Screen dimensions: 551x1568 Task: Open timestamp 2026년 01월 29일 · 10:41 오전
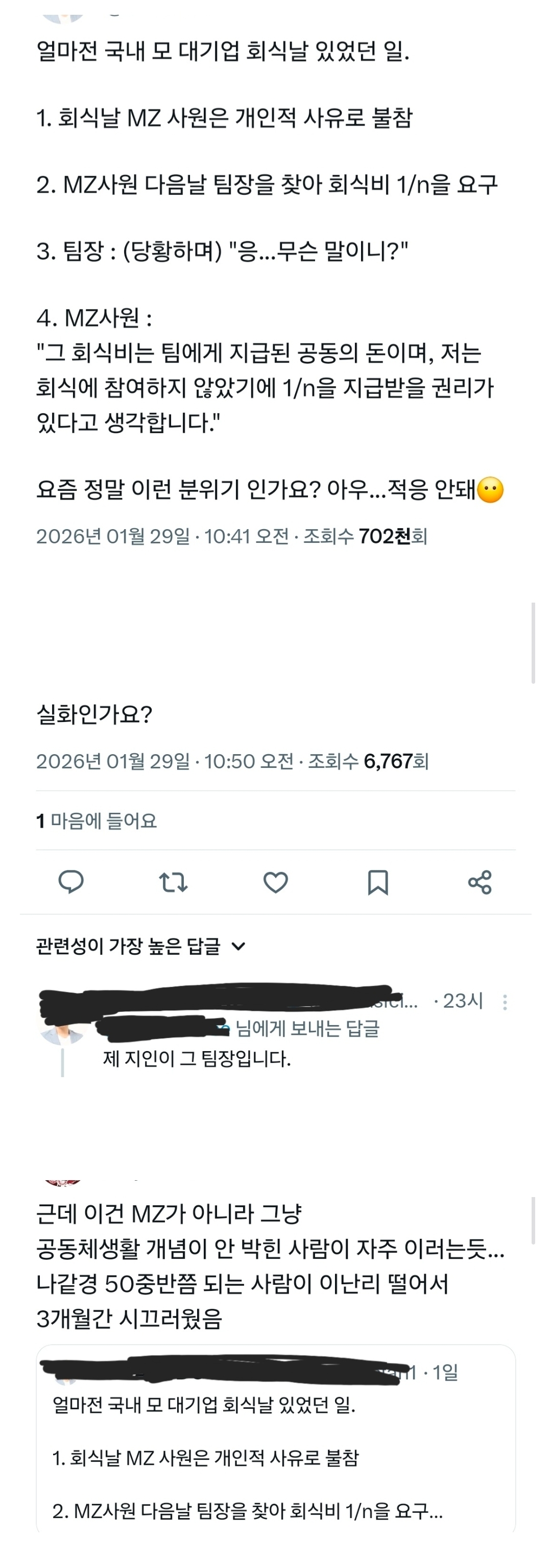tap(162, 536)
